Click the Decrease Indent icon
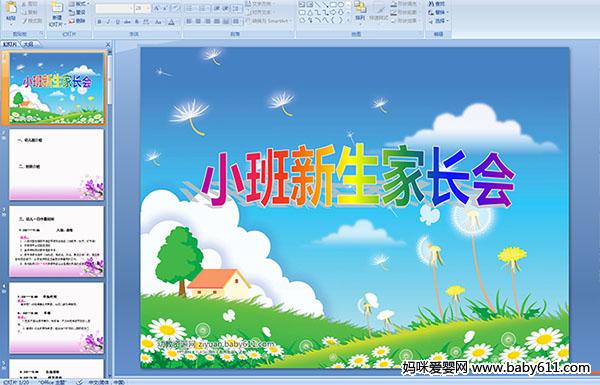 tap(217, 8)
